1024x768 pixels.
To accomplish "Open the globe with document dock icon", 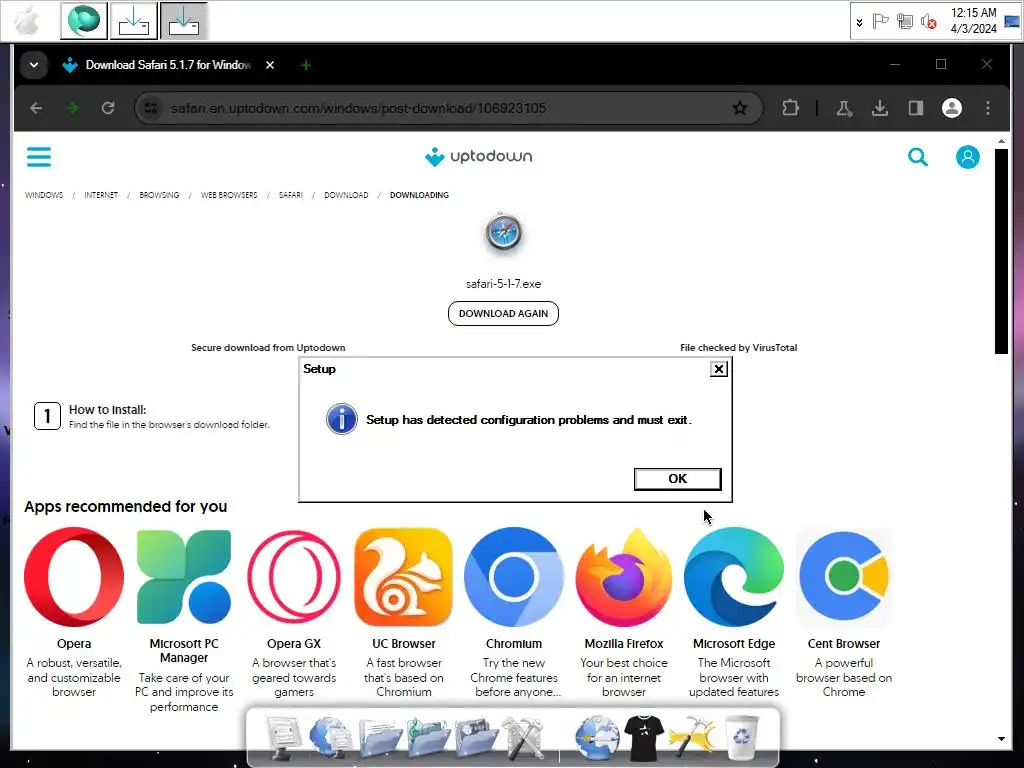I will click(330, 737).
